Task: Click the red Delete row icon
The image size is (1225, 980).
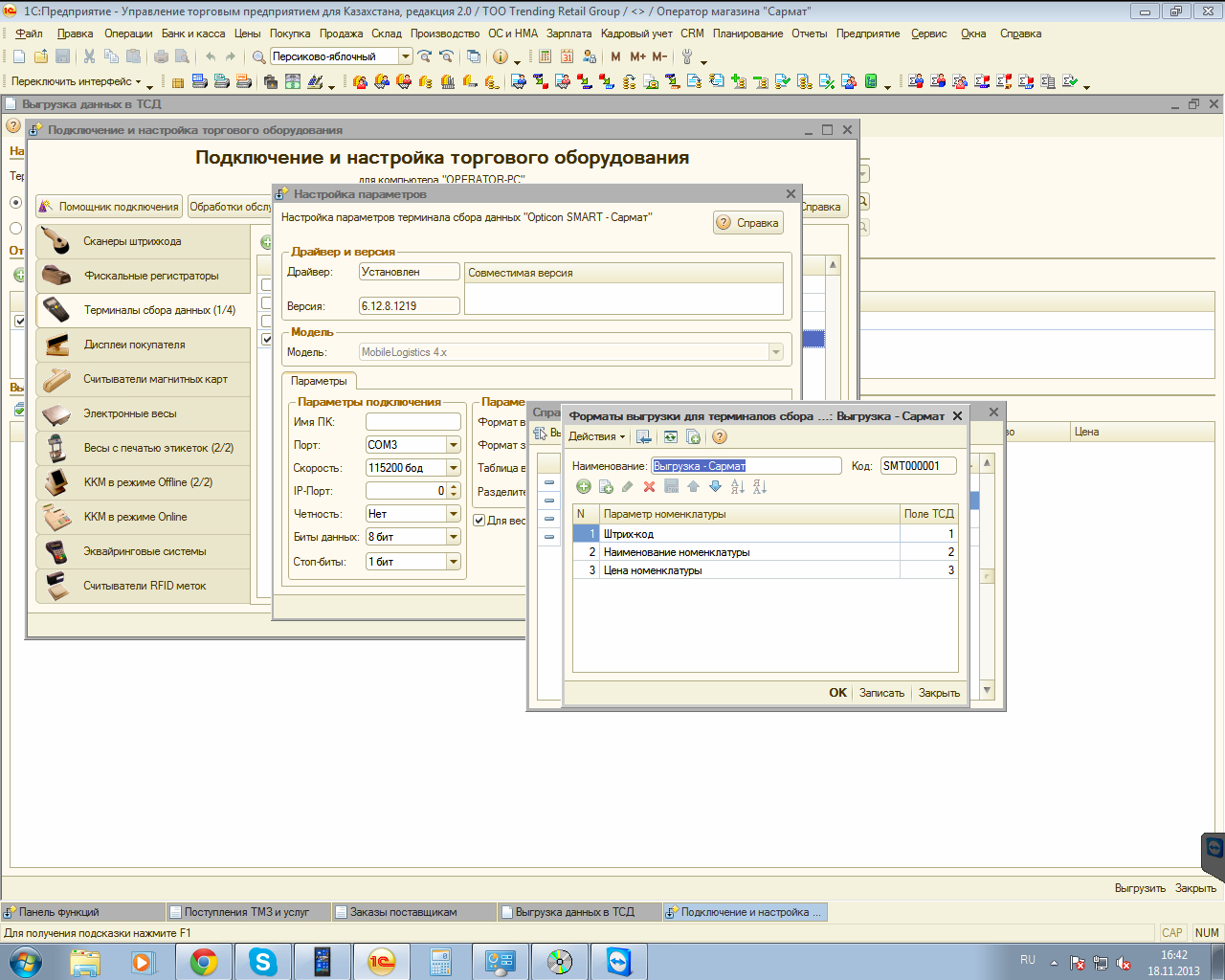Action: point(649,487)
